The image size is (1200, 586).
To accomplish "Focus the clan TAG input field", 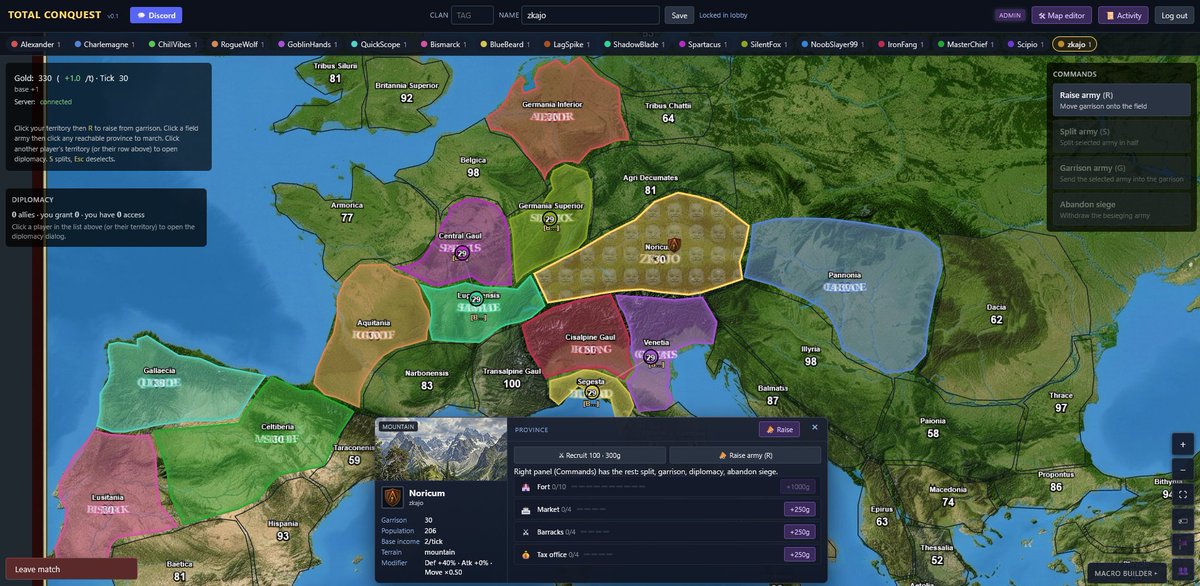I will [x=472, y=15].
